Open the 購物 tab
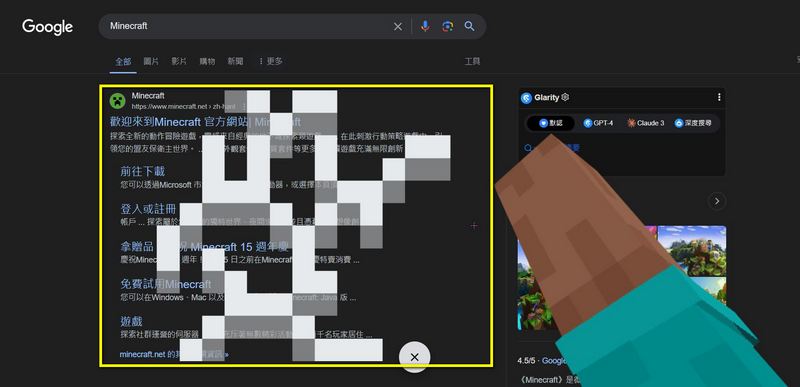This screenshot has width=800, height=387. tap(207, 61)
